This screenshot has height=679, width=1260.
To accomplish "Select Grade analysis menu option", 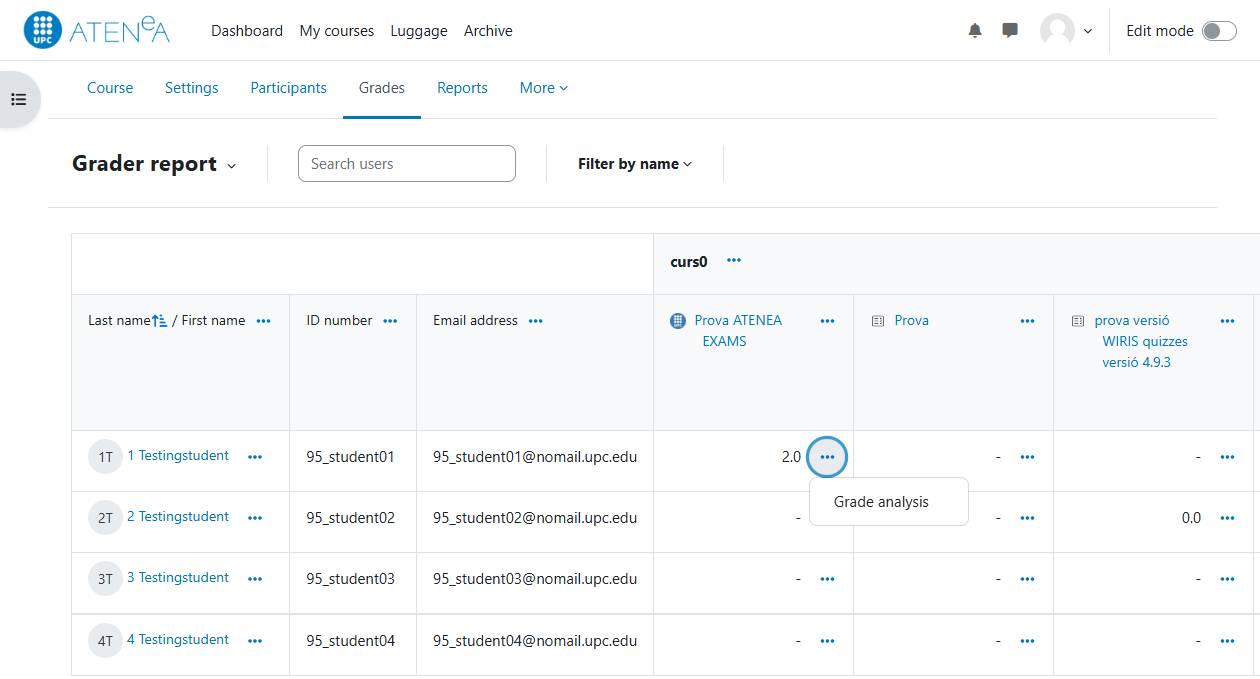I will click(x=881, y=502).
